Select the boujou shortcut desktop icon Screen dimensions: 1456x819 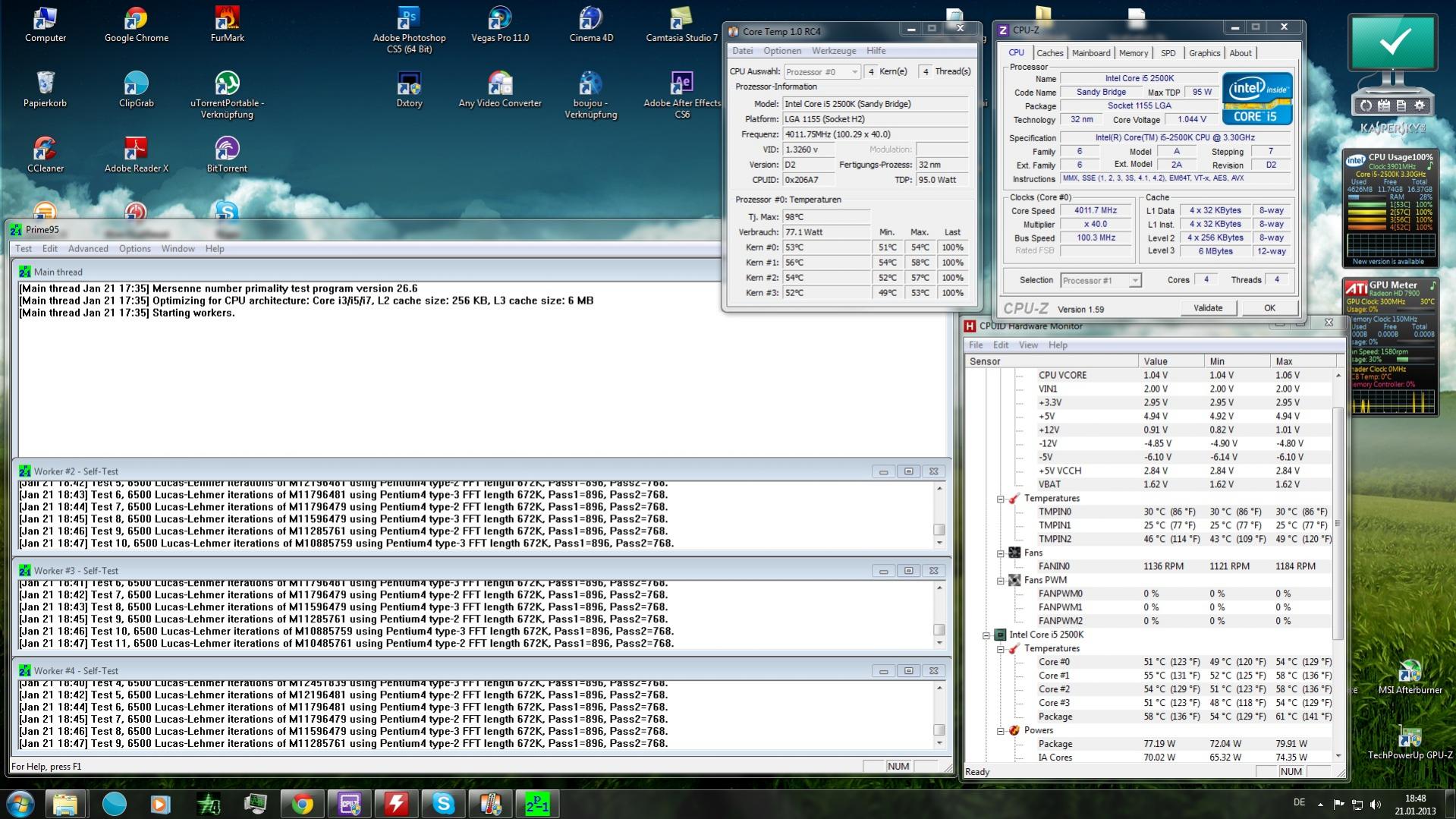[591, 95]
